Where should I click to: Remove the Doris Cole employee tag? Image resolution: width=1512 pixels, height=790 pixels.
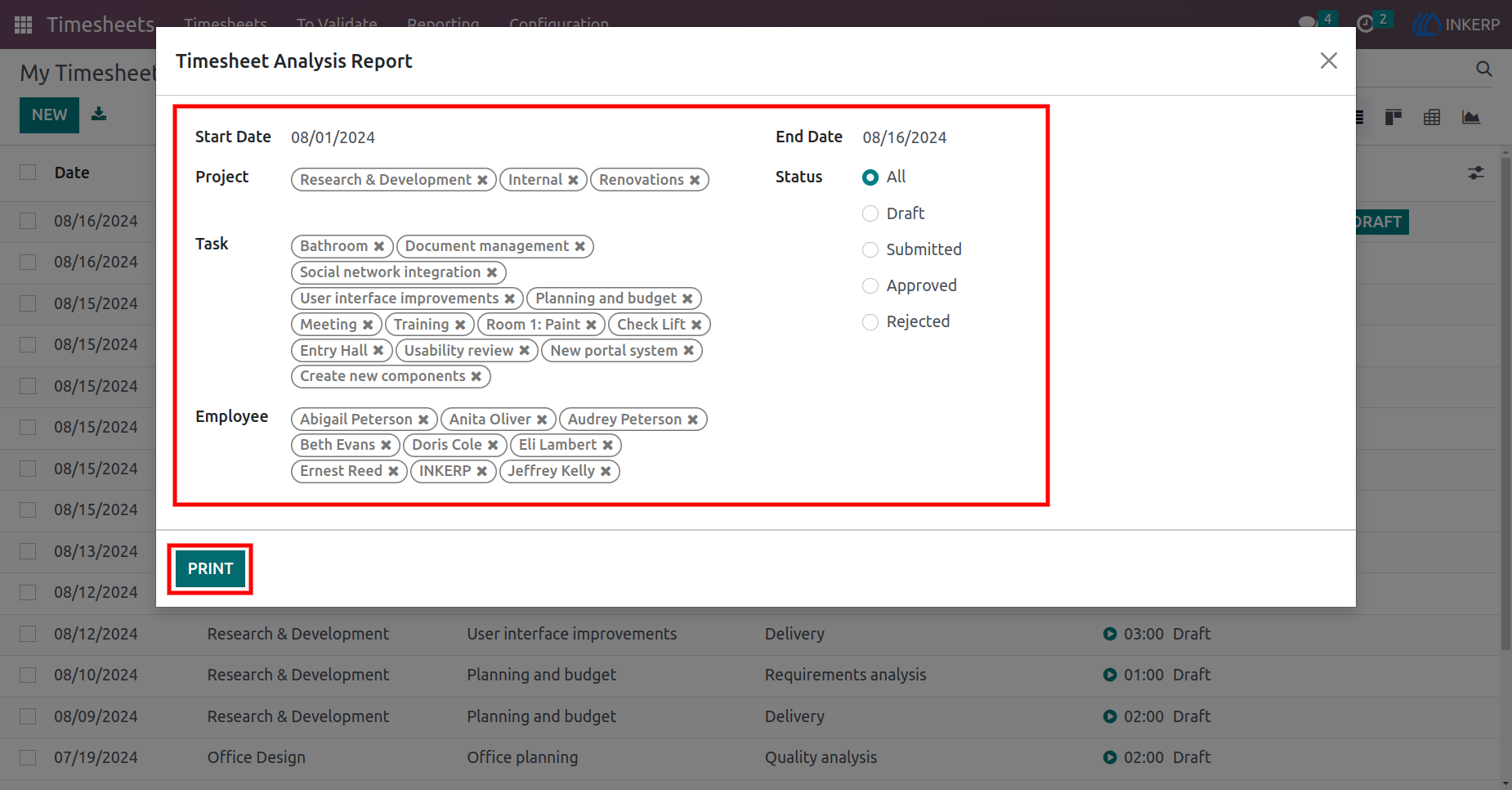pyautogui.click(x=493, y=445)
